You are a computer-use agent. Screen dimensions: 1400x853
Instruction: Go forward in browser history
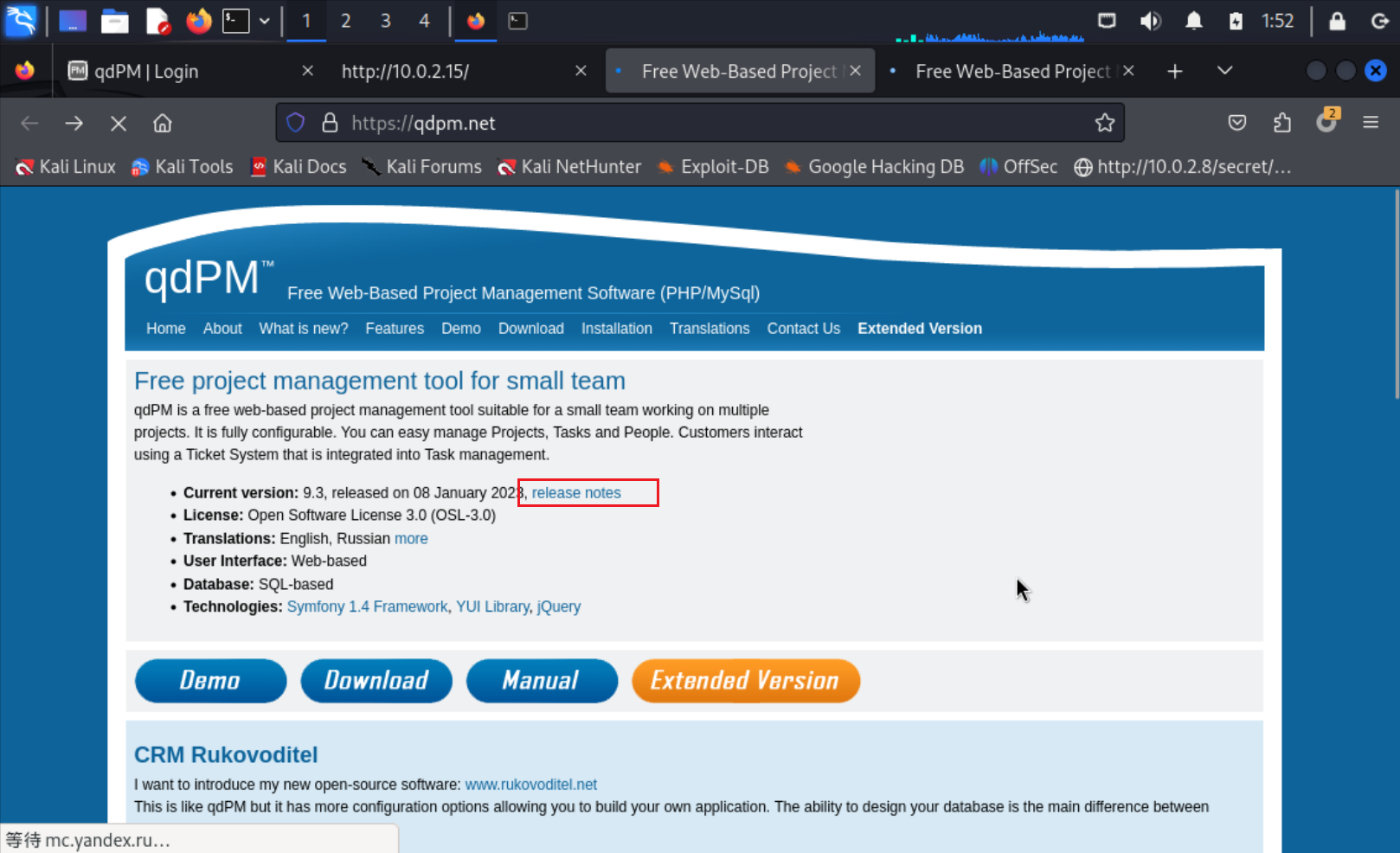click(x=74, y=124)
